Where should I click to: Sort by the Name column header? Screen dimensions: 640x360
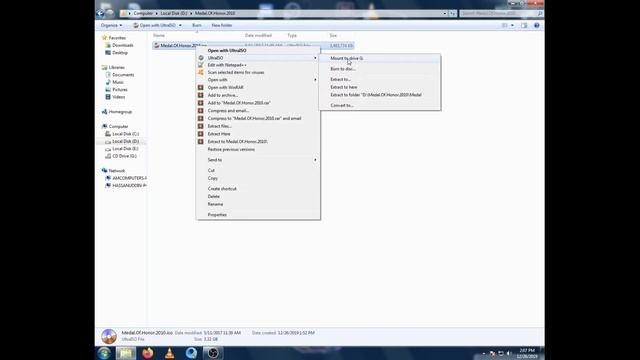tap(159, 36)
